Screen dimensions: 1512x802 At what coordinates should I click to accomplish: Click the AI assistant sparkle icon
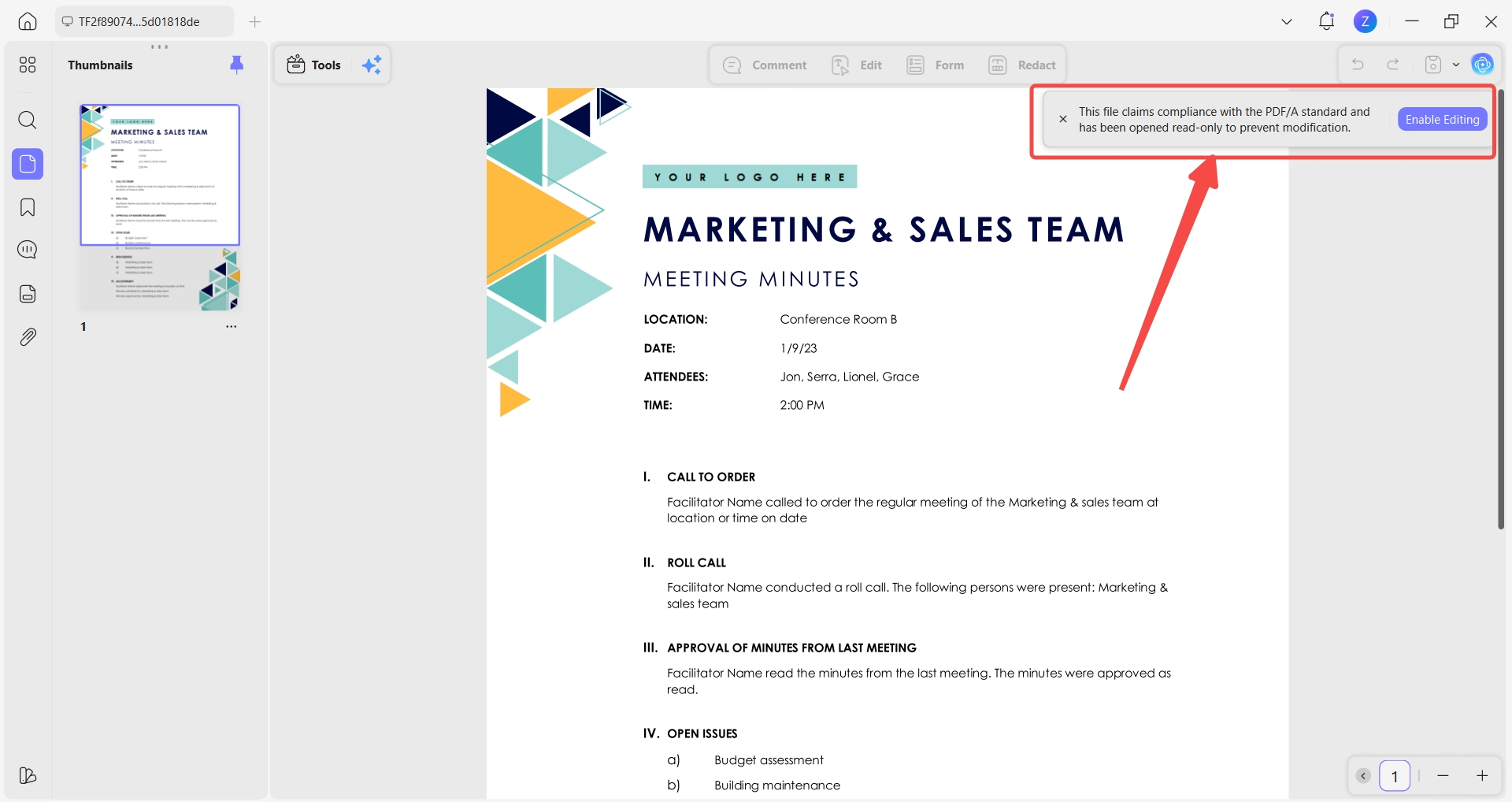point(372,65)
